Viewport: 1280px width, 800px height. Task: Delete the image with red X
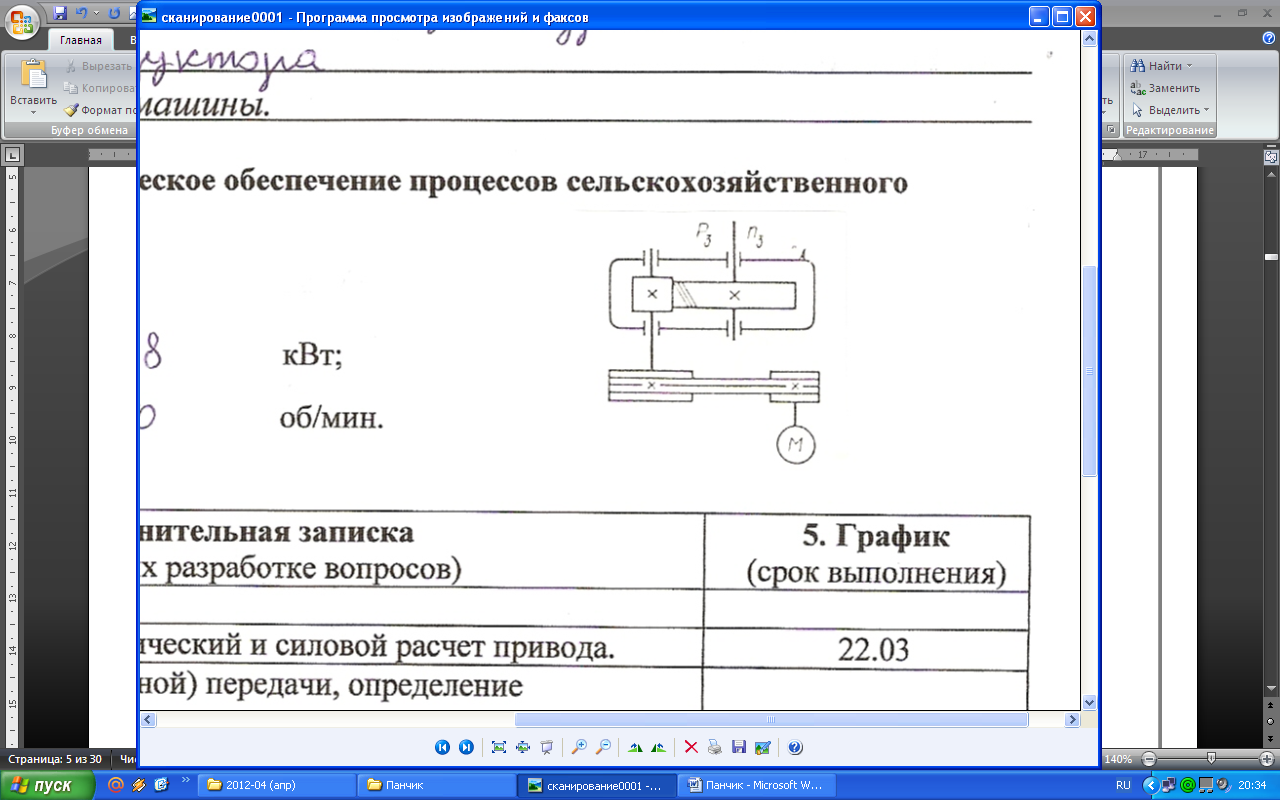click(691, 747)
